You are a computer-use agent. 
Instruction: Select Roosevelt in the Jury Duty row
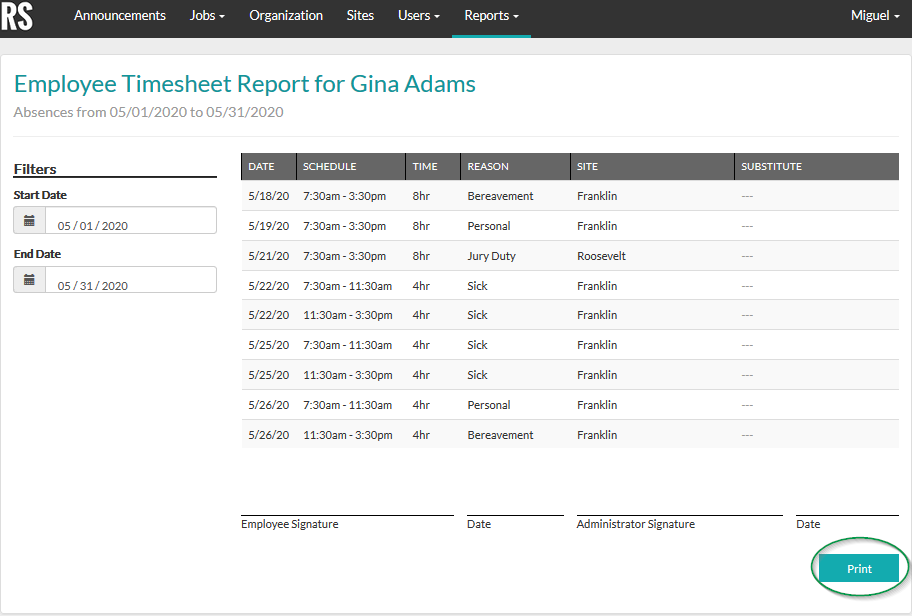tap(600, 255)
